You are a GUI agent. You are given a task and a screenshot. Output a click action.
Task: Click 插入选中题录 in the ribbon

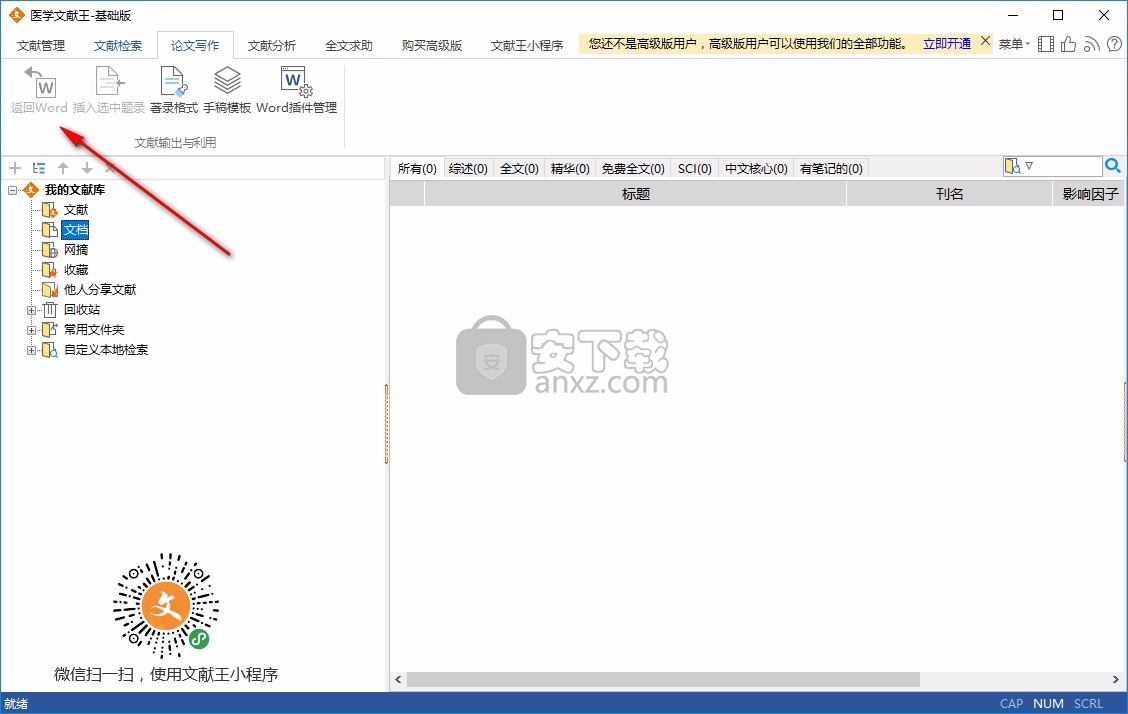(x=109, y=91)
